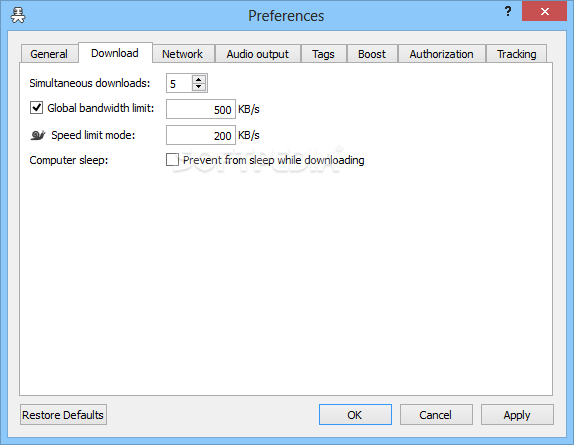
Task: Click the Computer sleep label
Action: coord(69,160)
